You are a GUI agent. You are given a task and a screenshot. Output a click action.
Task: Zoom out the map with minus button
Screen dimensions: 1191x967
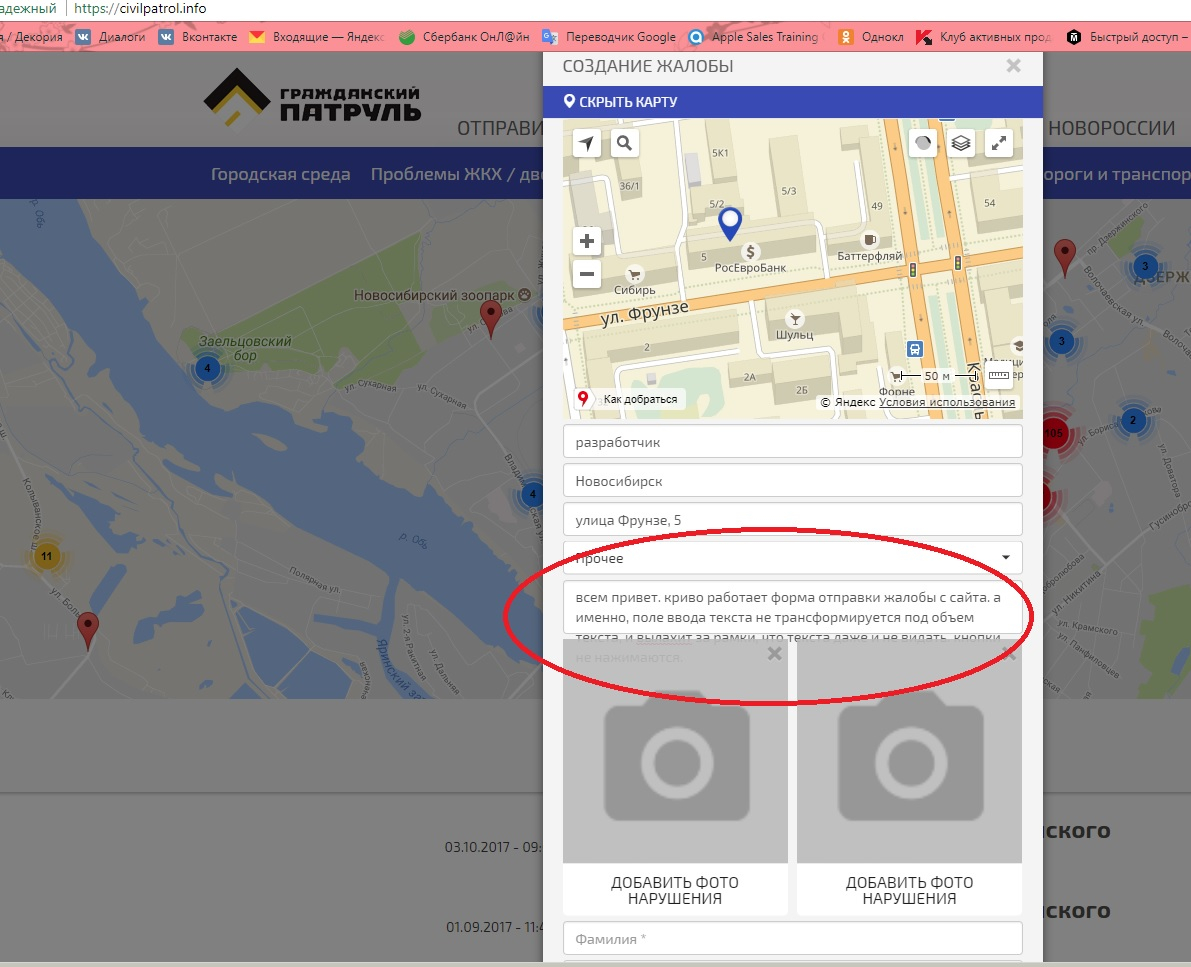(x=587, y=274)
